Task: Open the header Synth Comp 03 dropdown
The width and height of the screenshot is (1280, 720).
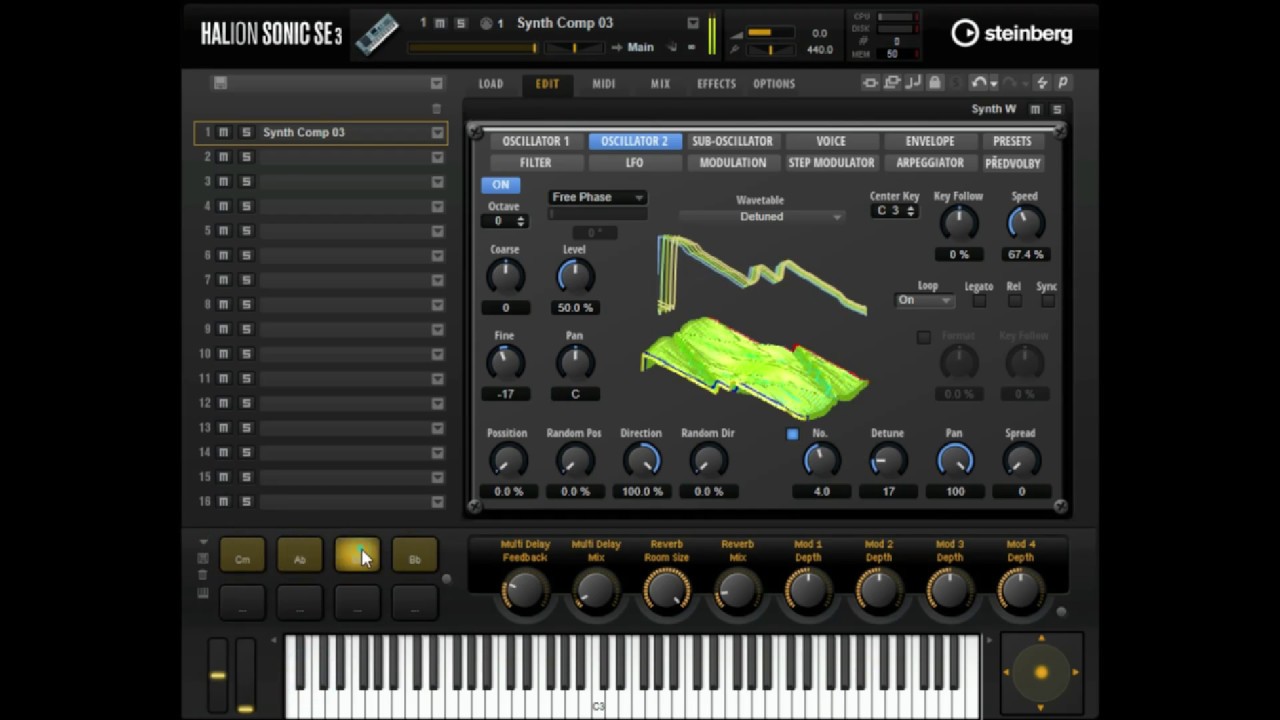Action: click(x=692, y=23)
